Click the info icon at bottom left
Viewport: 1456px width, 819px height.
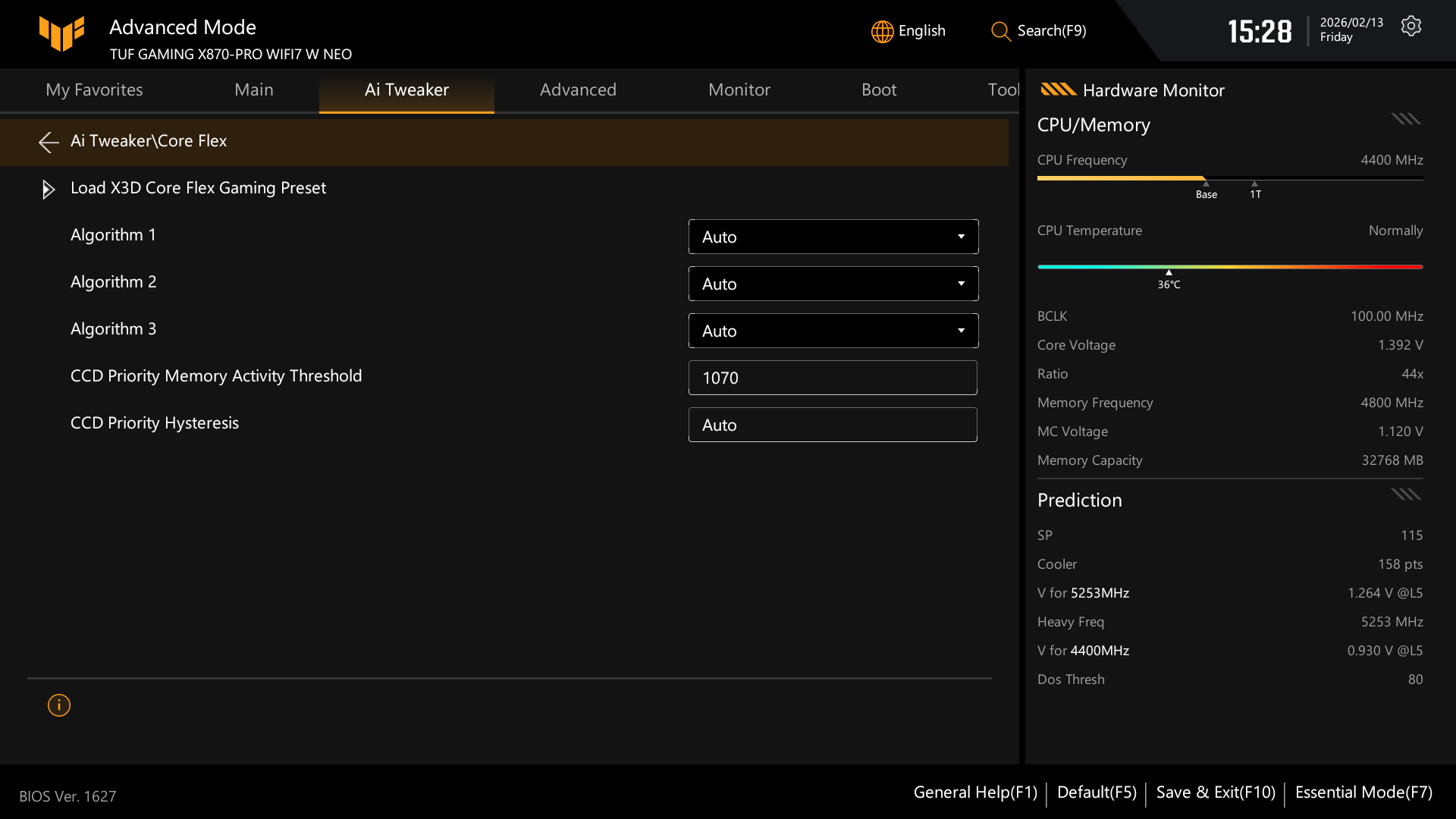[58, 705]
